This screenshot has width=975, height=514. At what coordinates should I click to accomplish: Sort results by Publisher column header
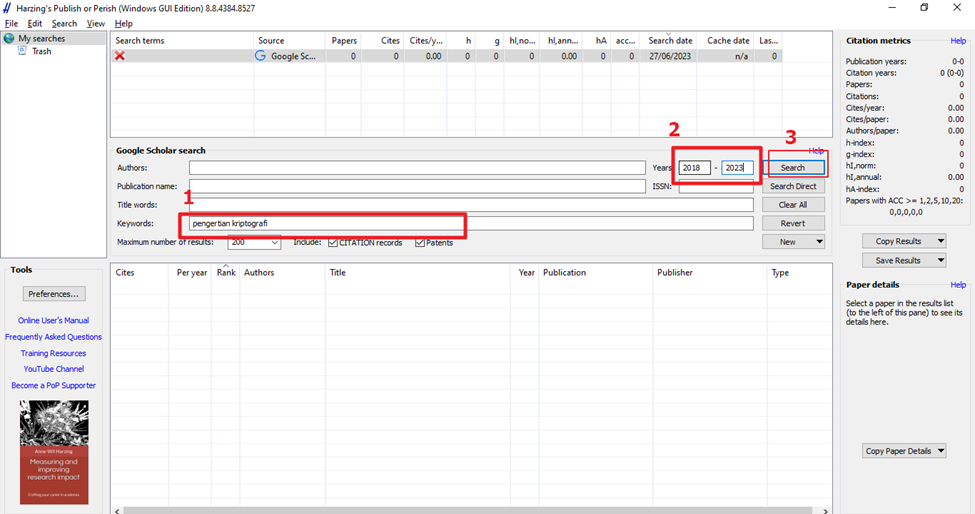710,273
